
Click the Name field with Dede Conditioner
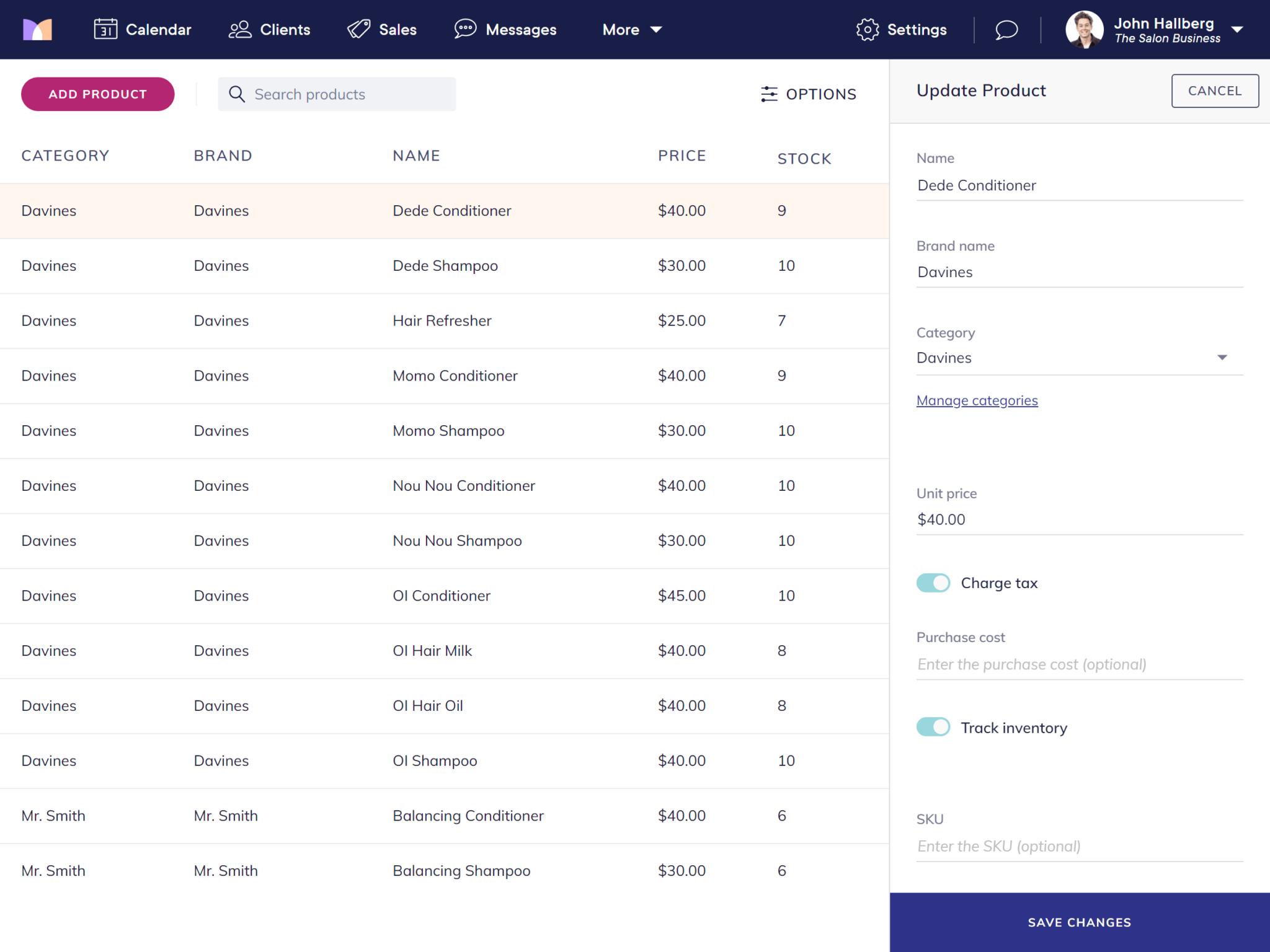click(1080, 185)
